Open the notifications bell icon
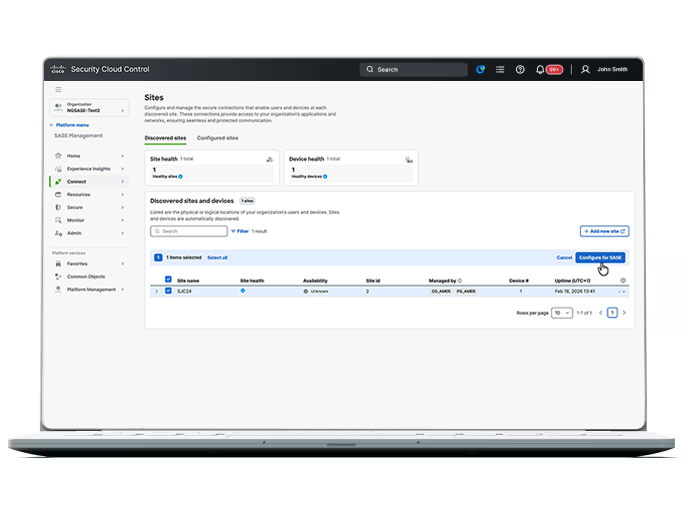 pyautogui.click(x=540, y=69)
